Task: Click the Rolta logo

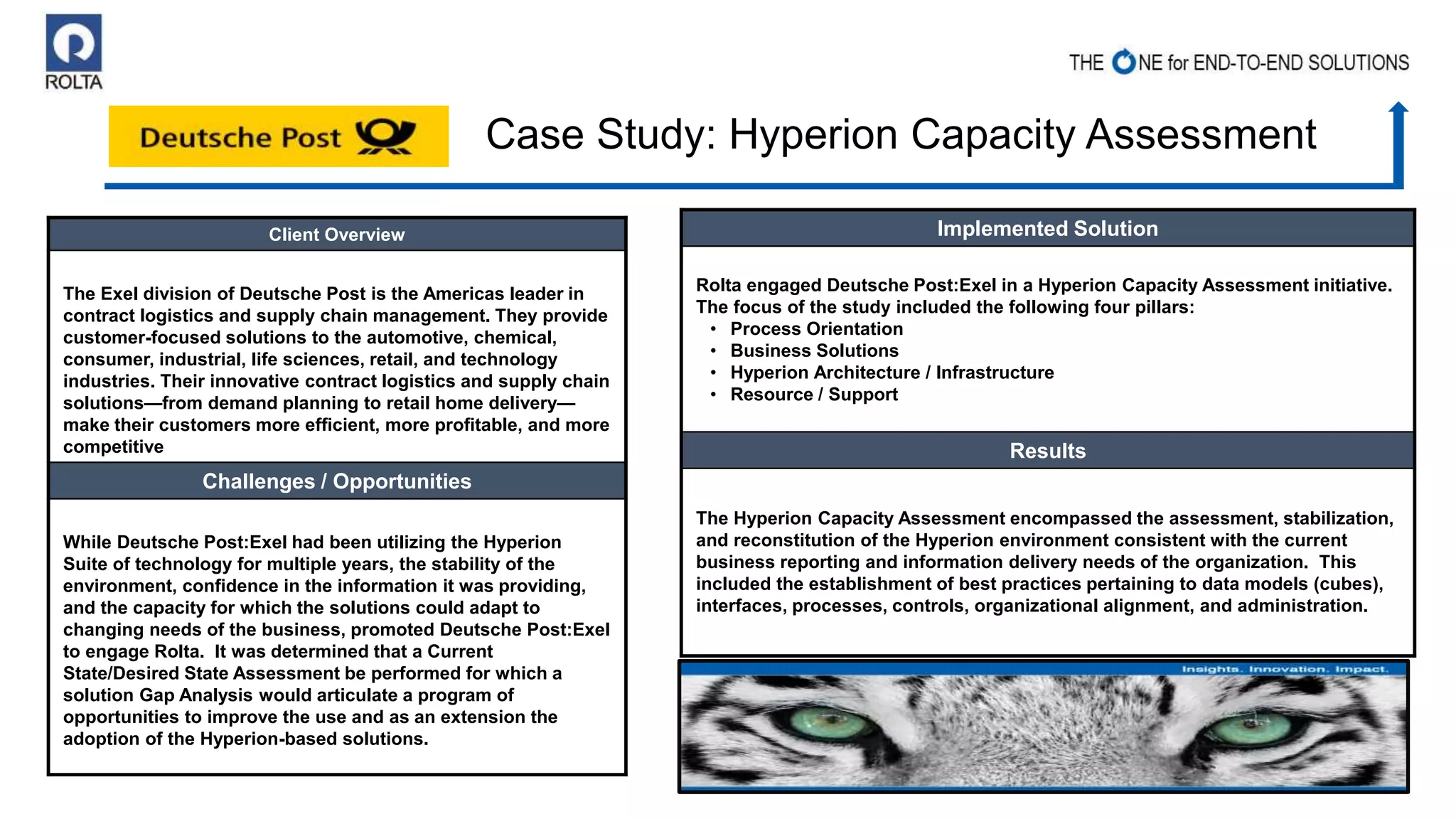Action: (74, 52)
